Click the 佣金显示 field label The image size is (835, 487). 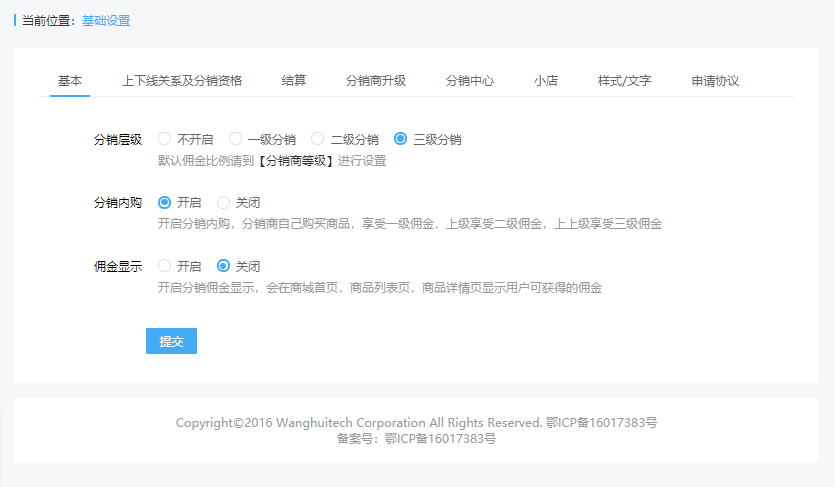(x=118, y=266)
